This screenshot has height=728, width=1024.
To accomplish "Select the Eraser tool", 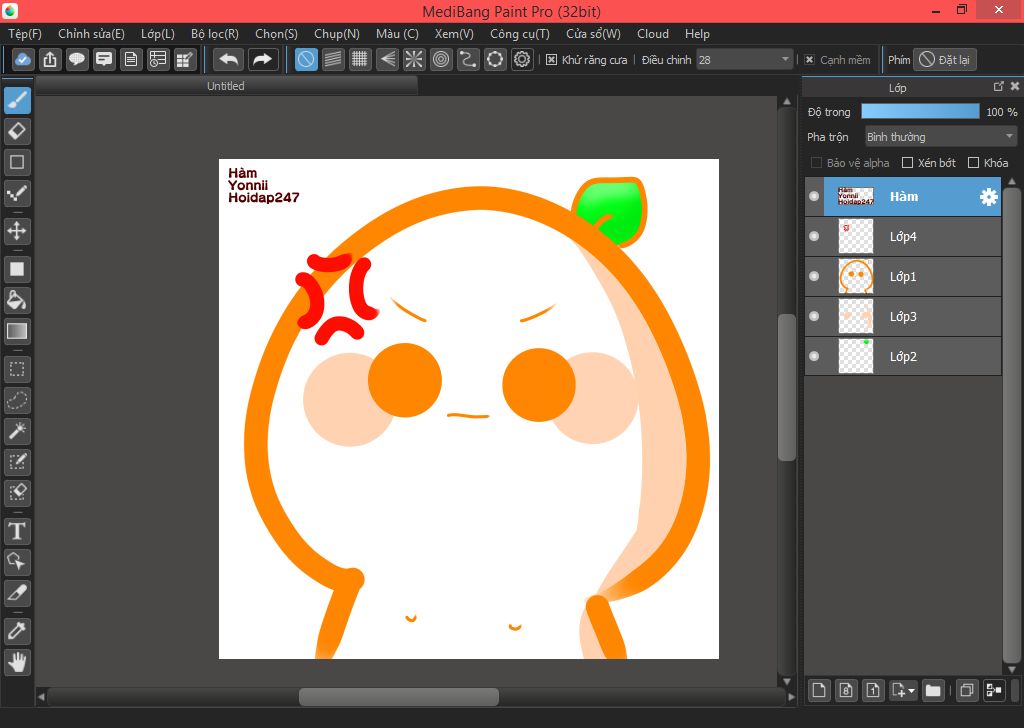I will point(17,131).
